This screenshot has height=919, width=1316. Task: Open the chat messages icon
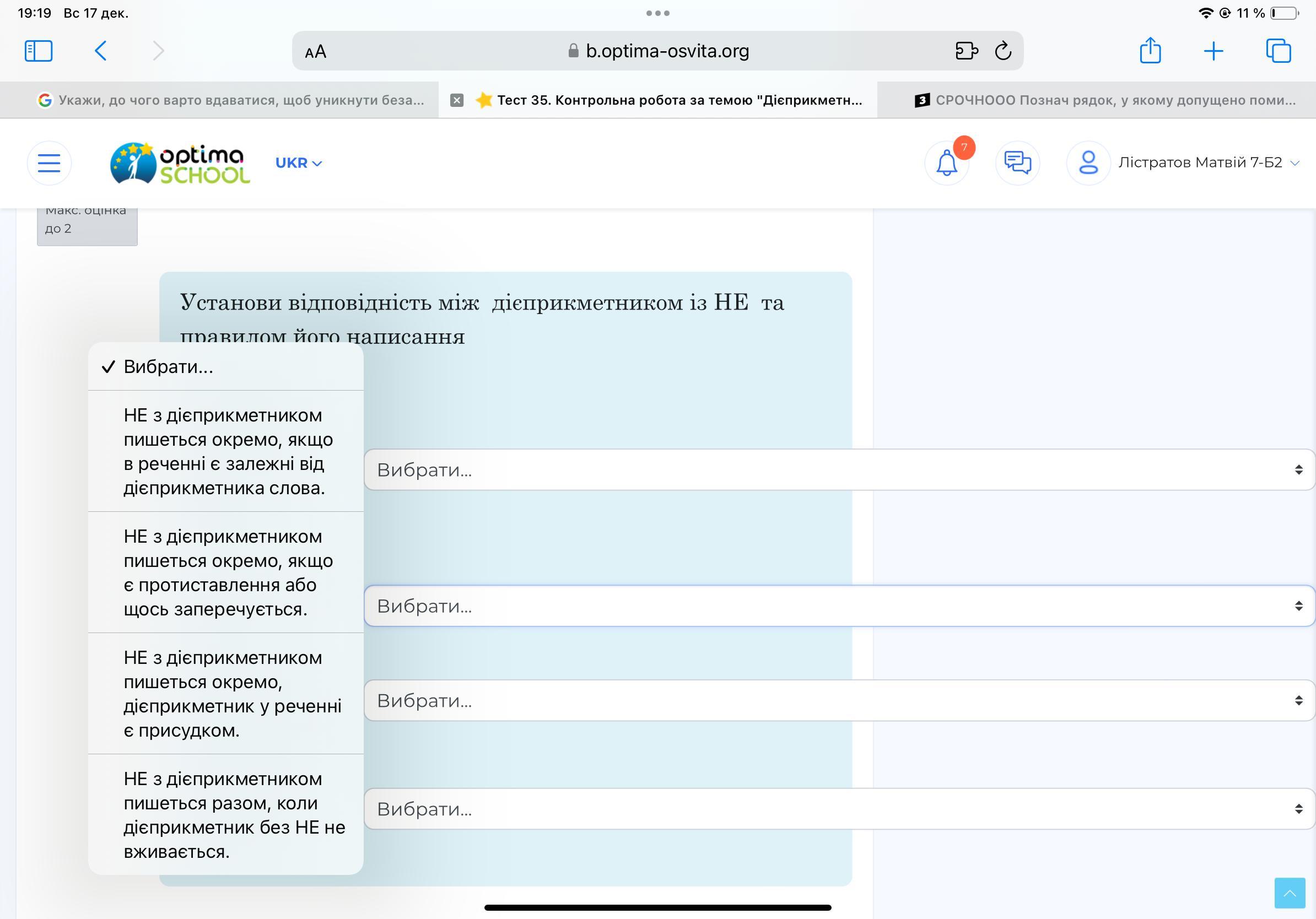coord(1017,163)
